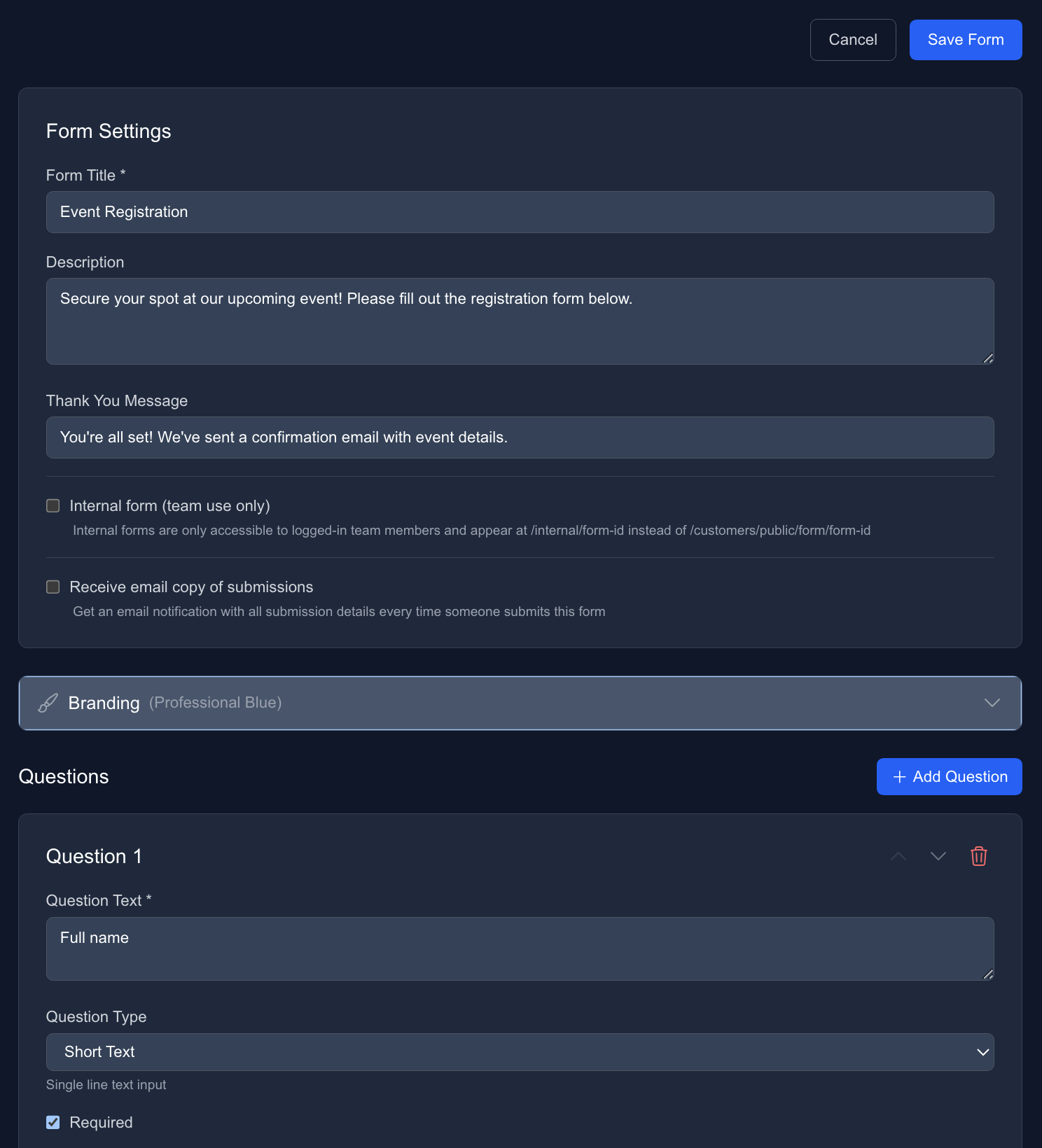Screen dimensions: 1042x1148
Task: Click the Save Form button
Action: click(965, 39)
